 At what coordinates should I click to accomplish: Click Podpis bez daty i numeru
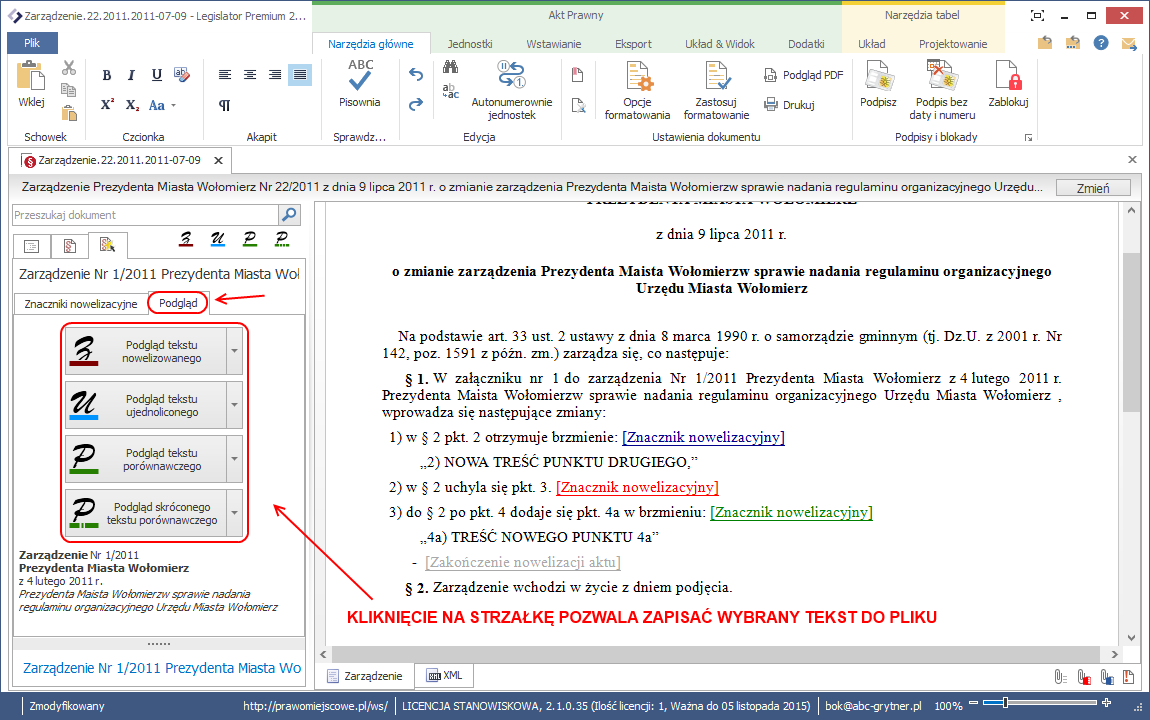(x=942, y=89)
